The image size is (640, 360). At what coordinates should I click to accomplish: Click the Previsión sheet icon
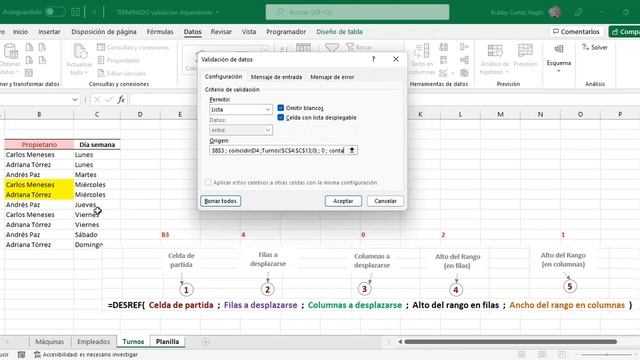[525, 51]
